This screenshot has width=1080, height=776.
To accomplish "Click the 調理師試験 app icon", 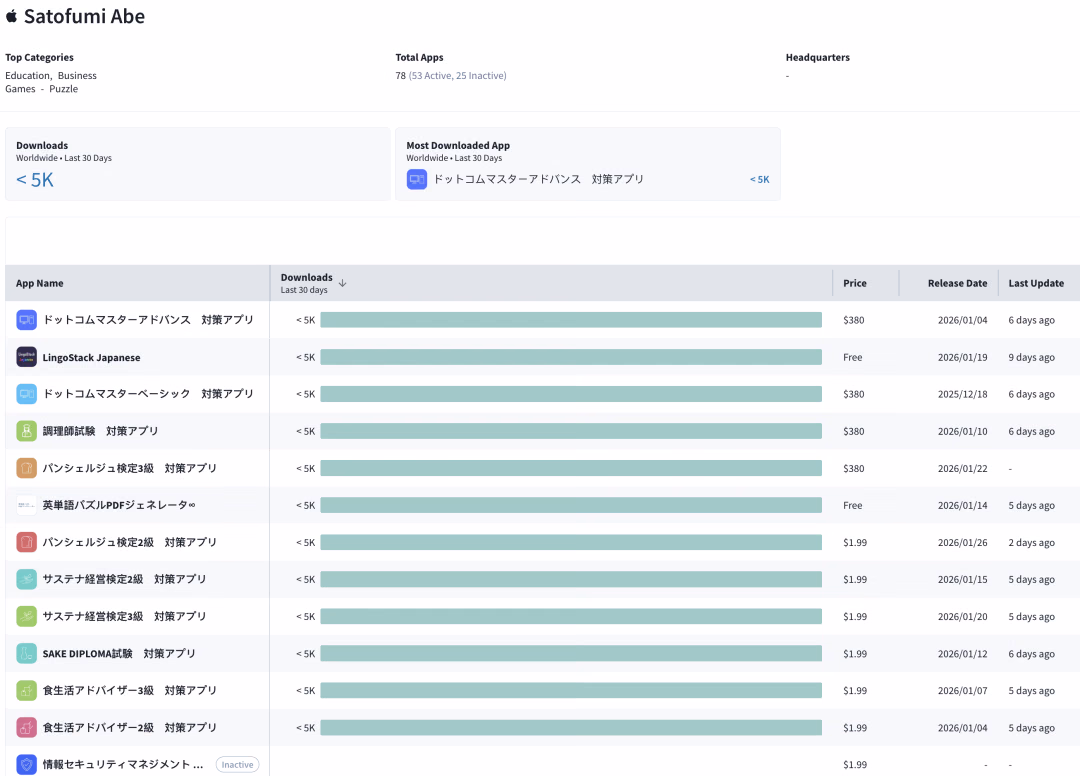I will [26, 431].
